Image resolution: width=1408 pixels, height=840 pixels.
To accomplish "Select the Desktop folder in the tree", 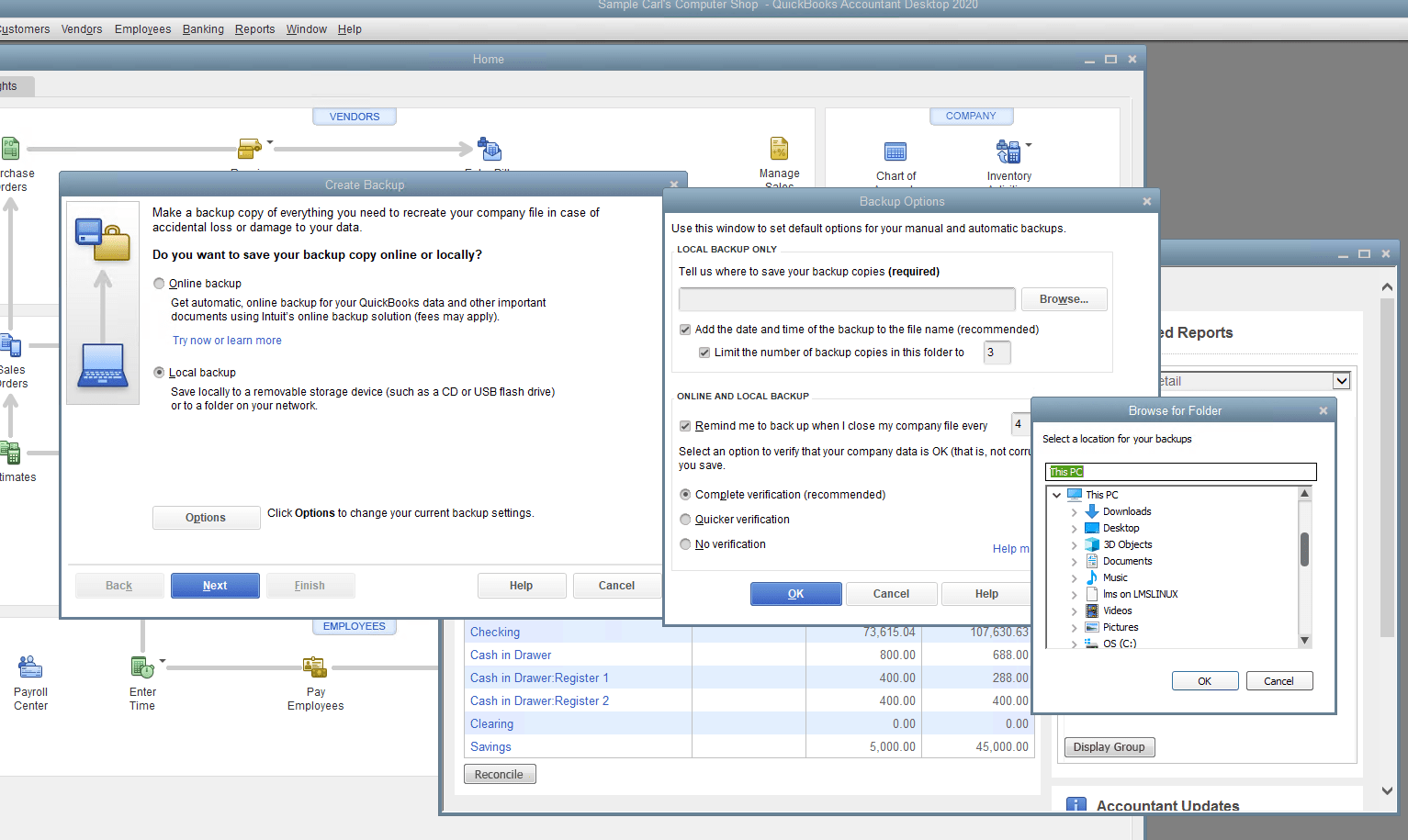I will pos(1121,528).
